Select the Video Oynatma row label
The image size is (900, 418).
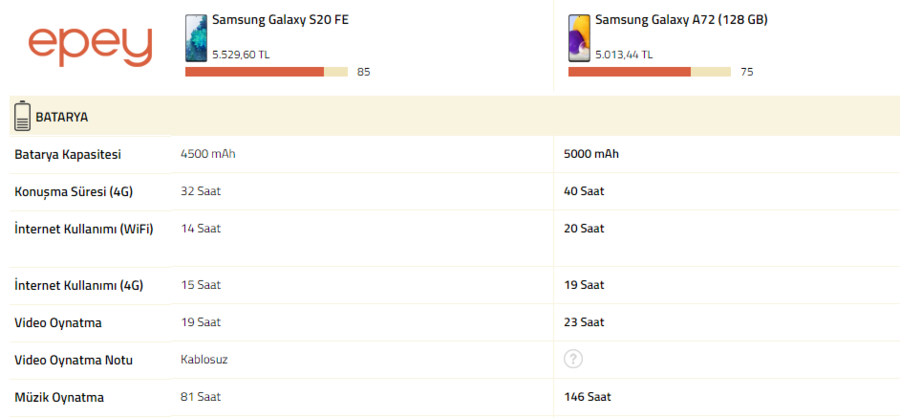coord(58,323)
